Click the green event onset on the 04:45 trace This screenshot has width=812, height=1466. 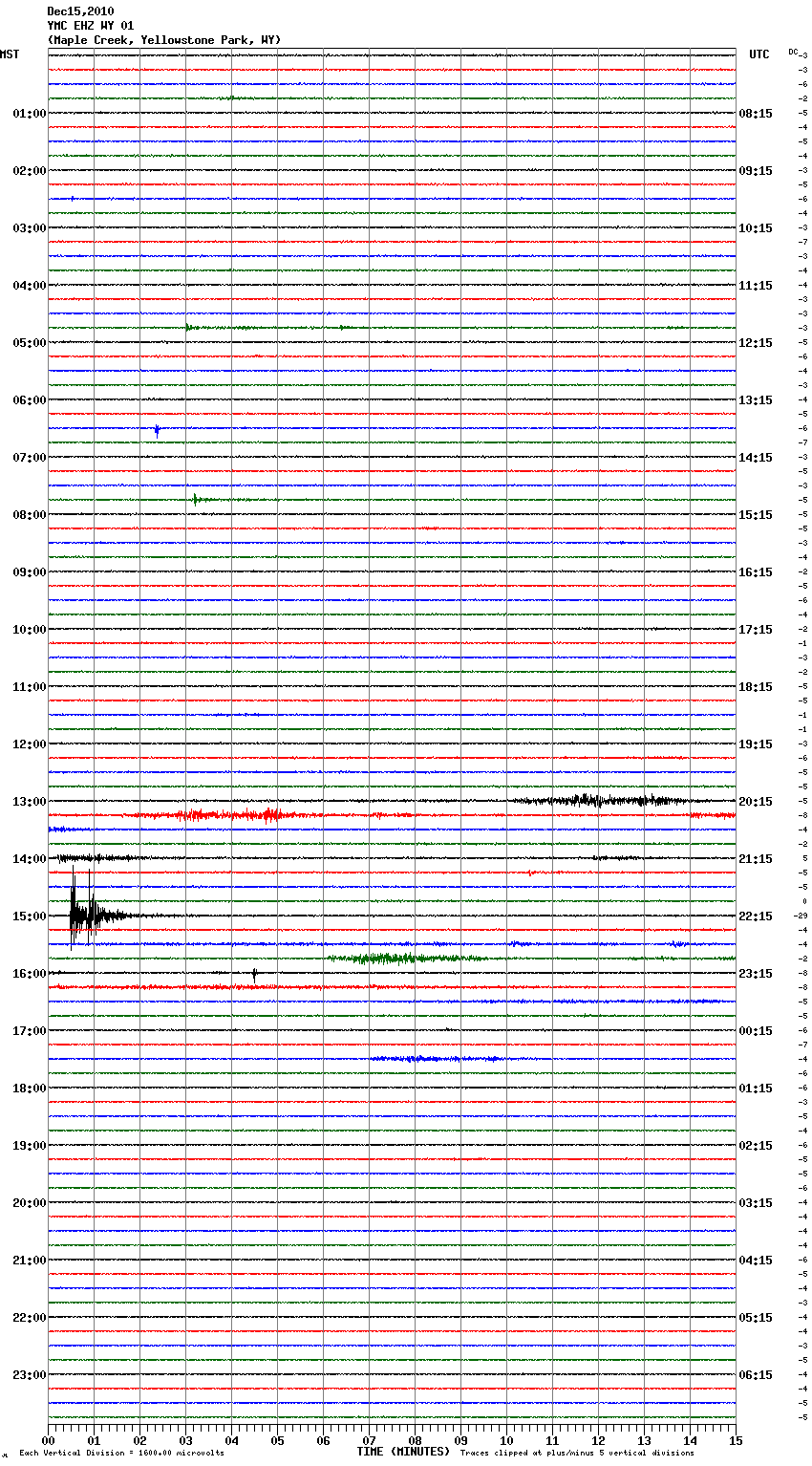188,328
